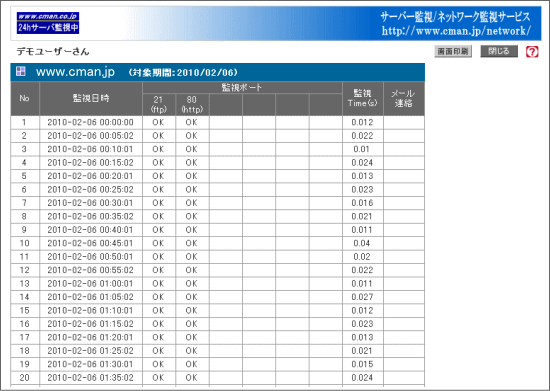Open the http://www.cman.jp/network/ banner link

point(456,31)
